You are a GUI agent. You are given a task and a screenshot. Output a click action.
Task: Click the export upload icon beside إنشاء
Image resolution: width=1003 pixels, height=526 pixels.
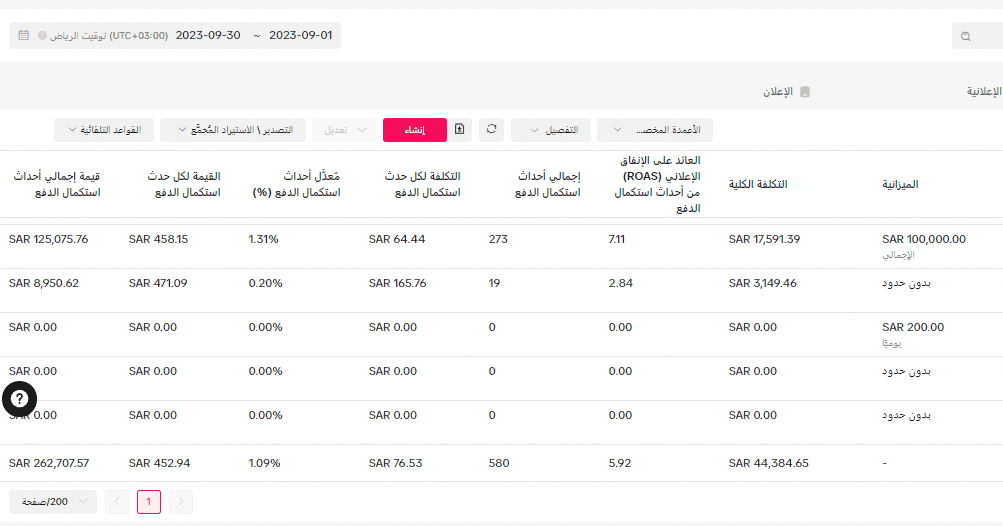(x=459, y=129)
